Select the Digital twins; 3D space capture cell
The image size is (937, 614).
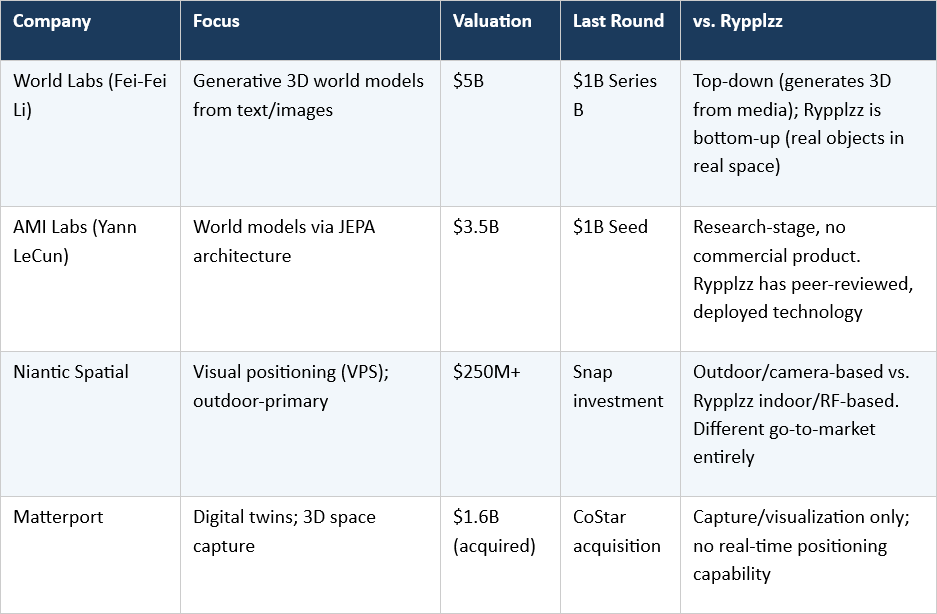click(x=284, y=531)
